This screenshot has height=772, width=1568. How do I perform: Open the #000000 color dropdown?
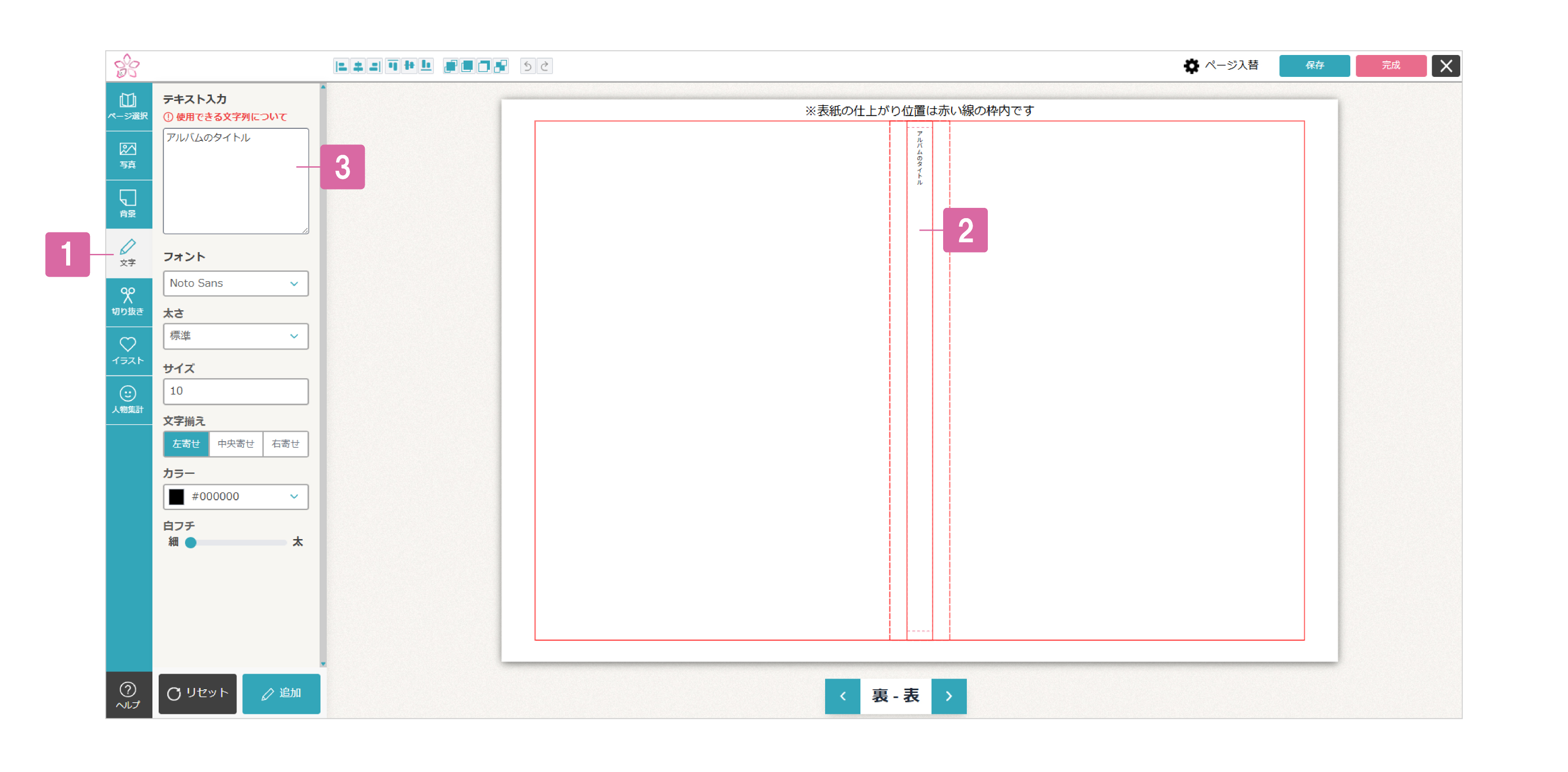[x=236, y=497]
